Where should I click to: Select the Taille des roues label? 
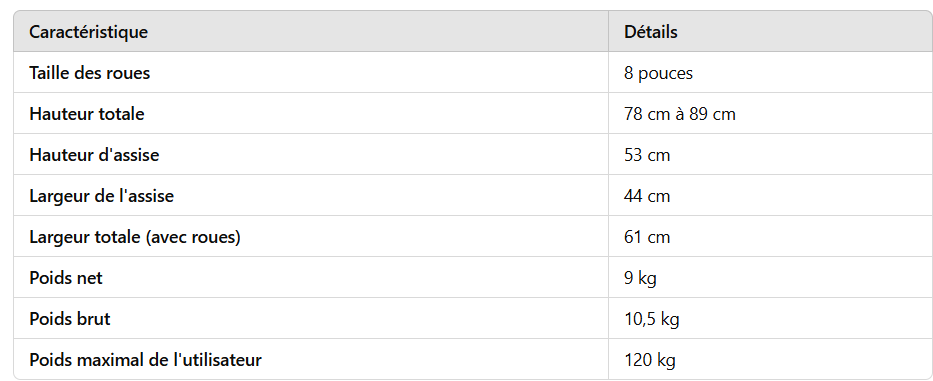pyautogui.click(x=89, y=73)
